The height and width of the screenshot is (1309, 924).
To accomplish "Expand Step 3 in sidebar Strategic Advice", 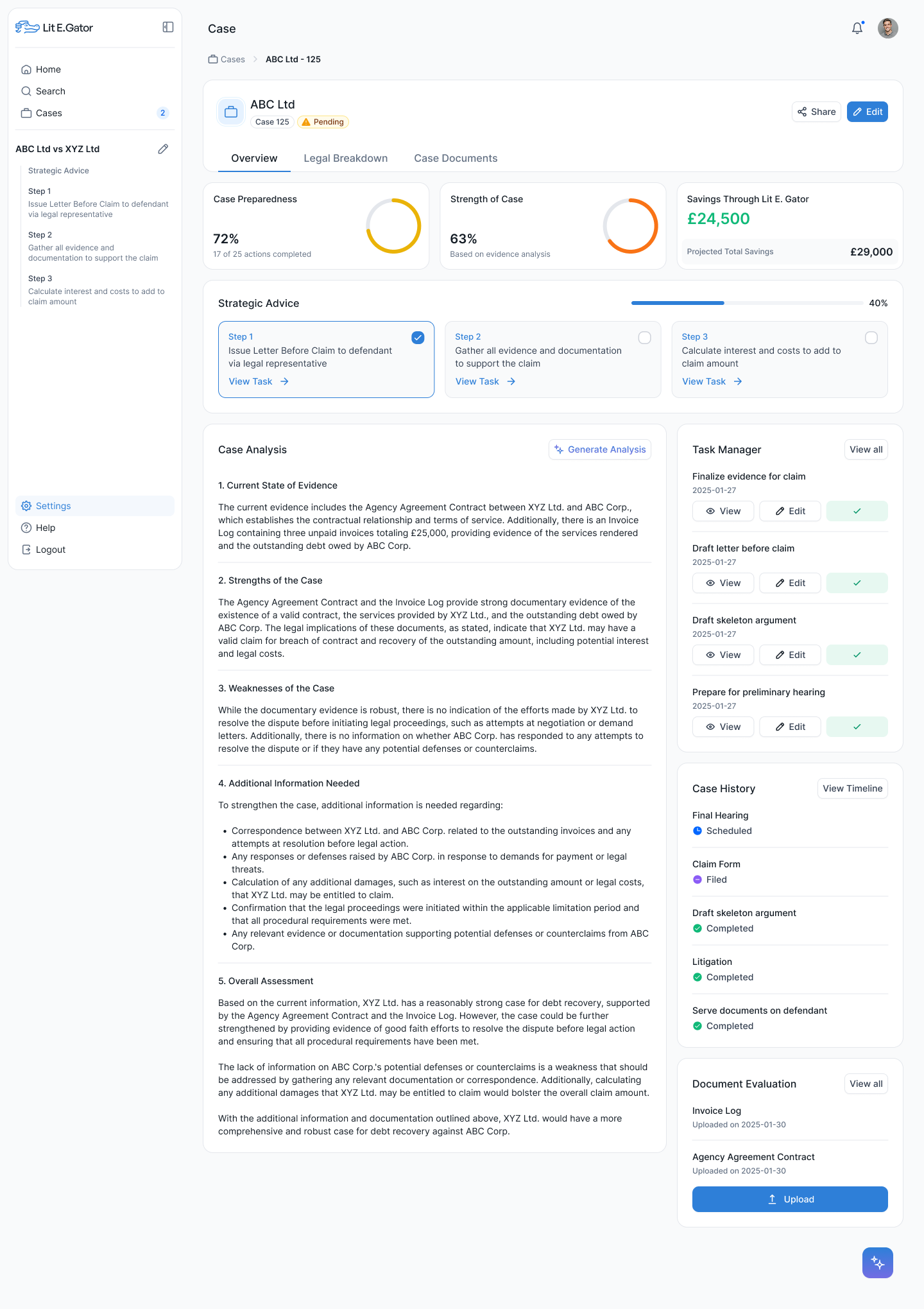I will 96,290.
